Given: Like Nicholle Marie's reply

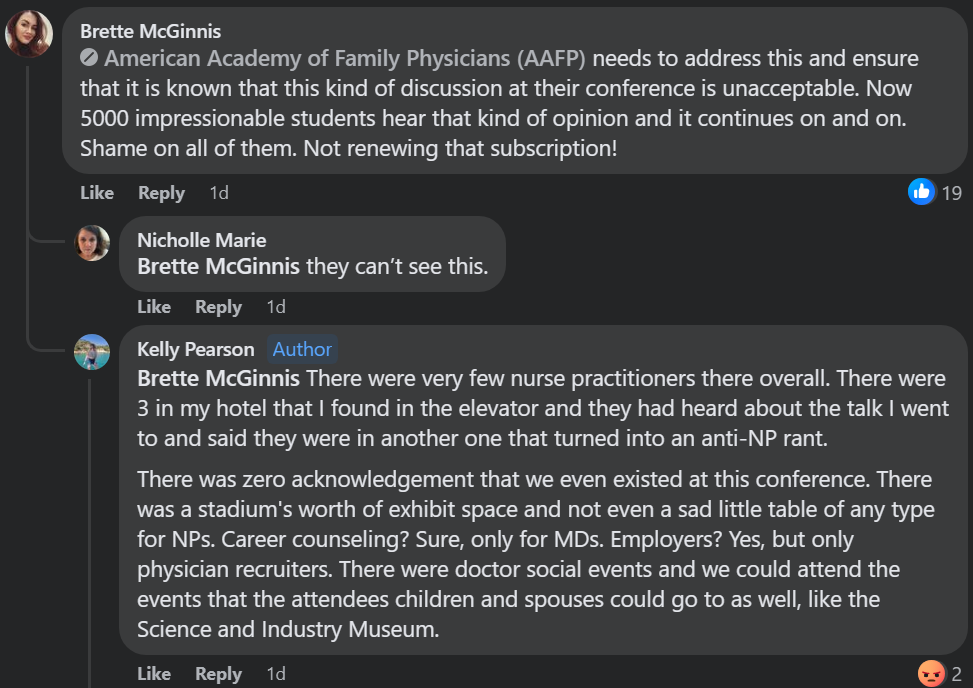Looking at the screenshot, I should tap(154, 306).
